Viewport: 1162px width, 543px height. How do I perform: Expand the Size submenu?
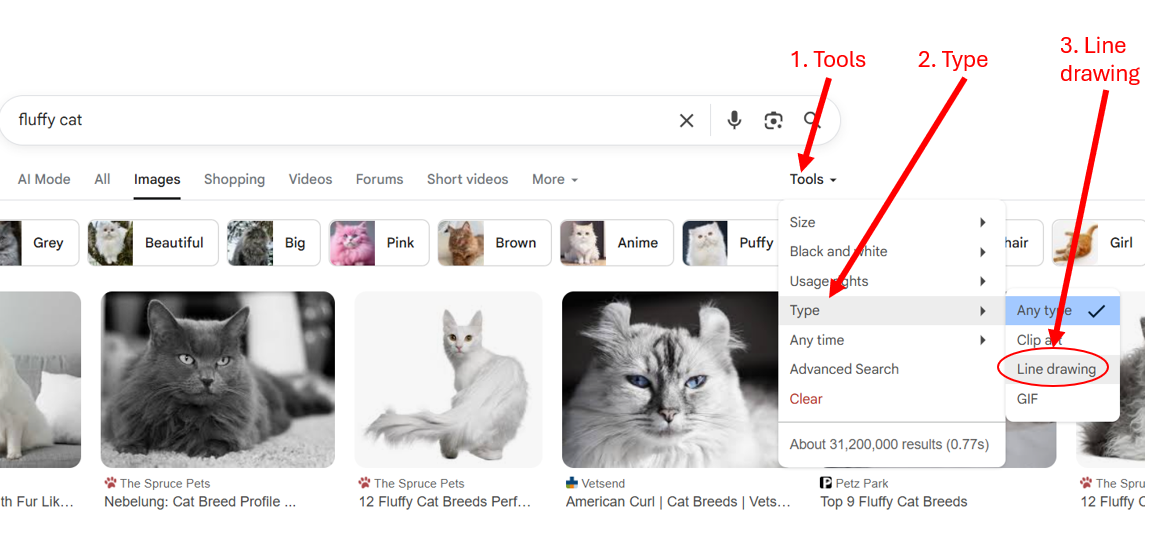pos(890,223)
